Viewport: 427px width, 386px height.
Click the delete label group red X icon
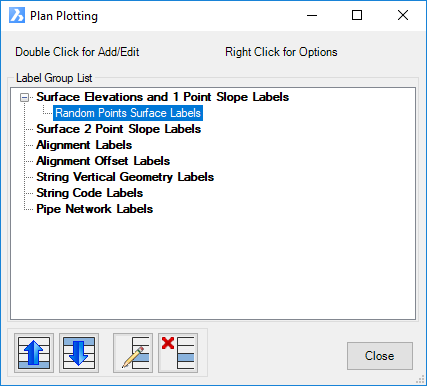(x=178, y=353)
